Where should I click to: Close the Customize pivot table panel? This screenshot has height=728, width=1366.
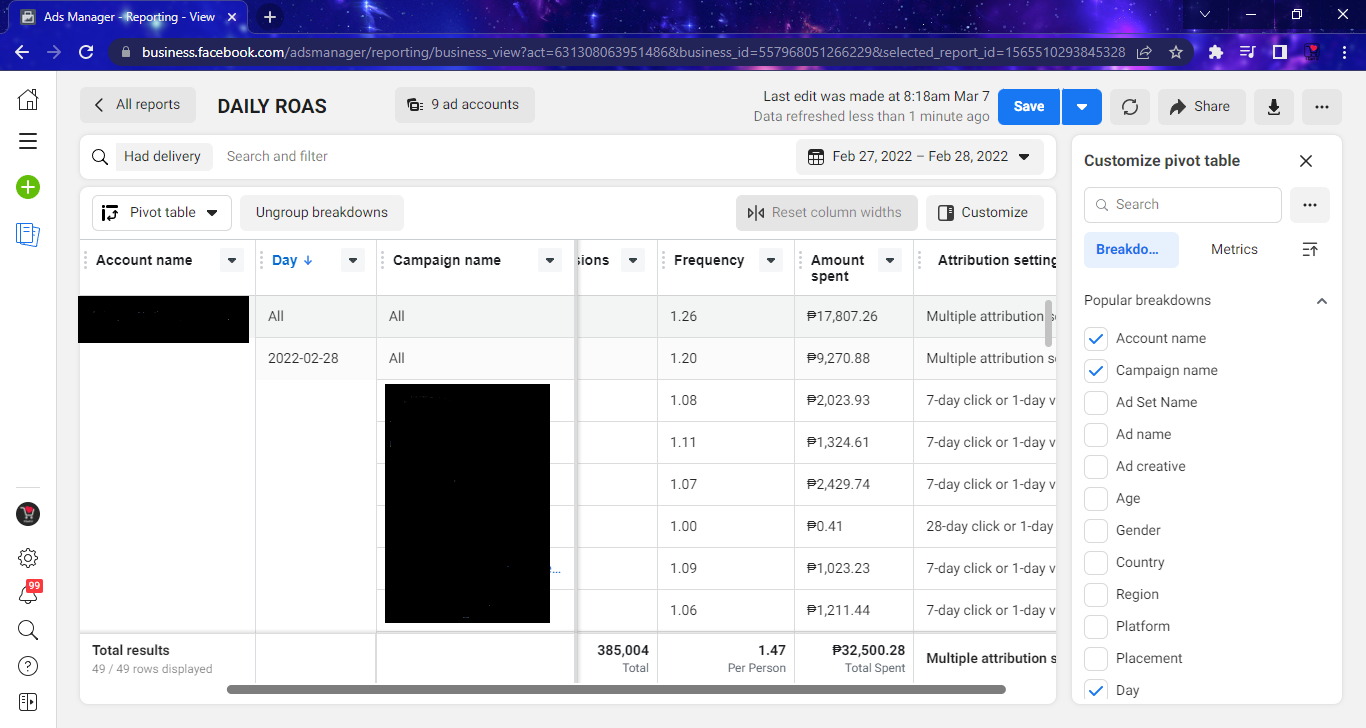1306,161
